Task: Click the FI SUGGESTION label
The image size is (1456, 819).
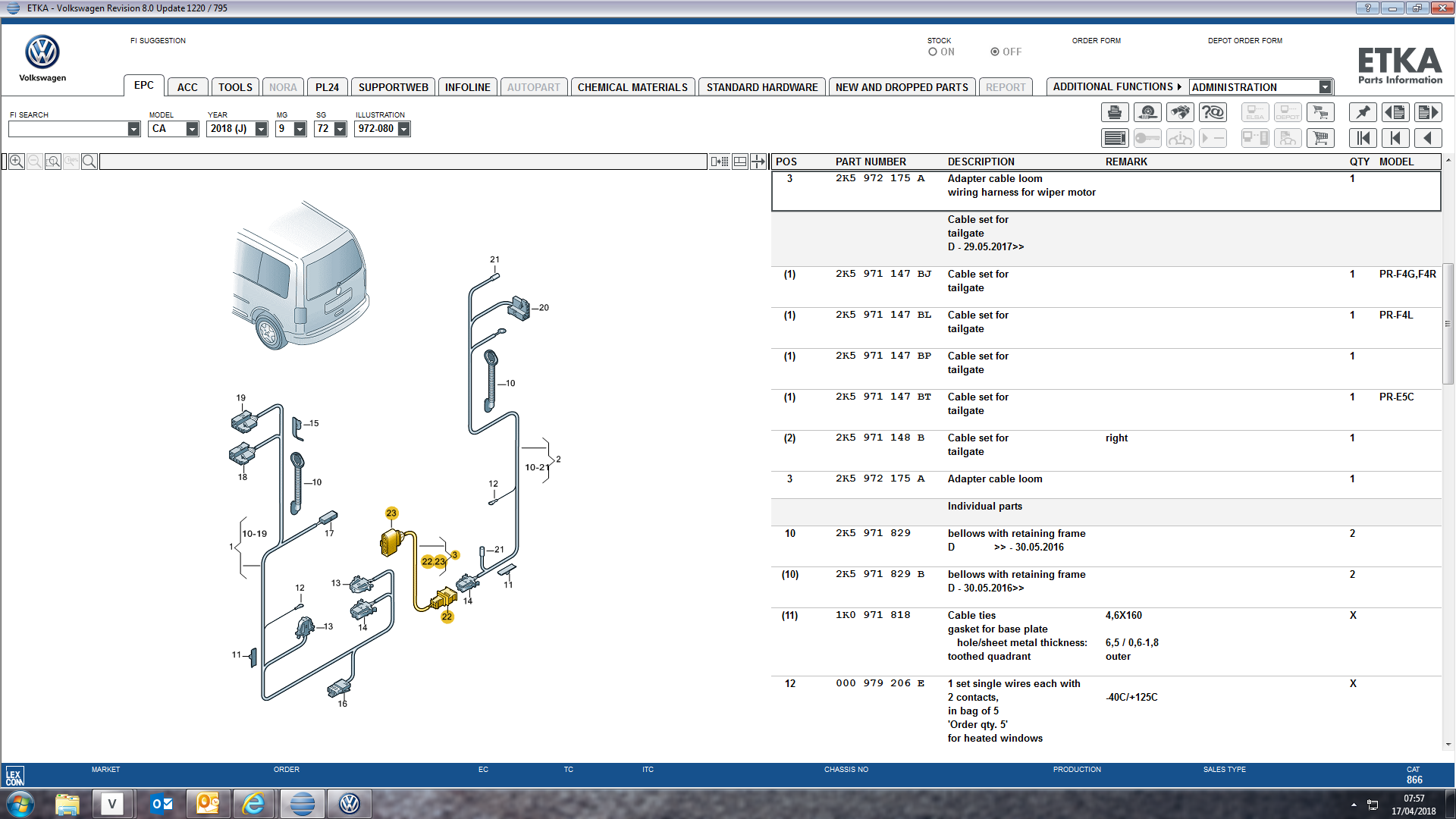Action: (158, 41)
